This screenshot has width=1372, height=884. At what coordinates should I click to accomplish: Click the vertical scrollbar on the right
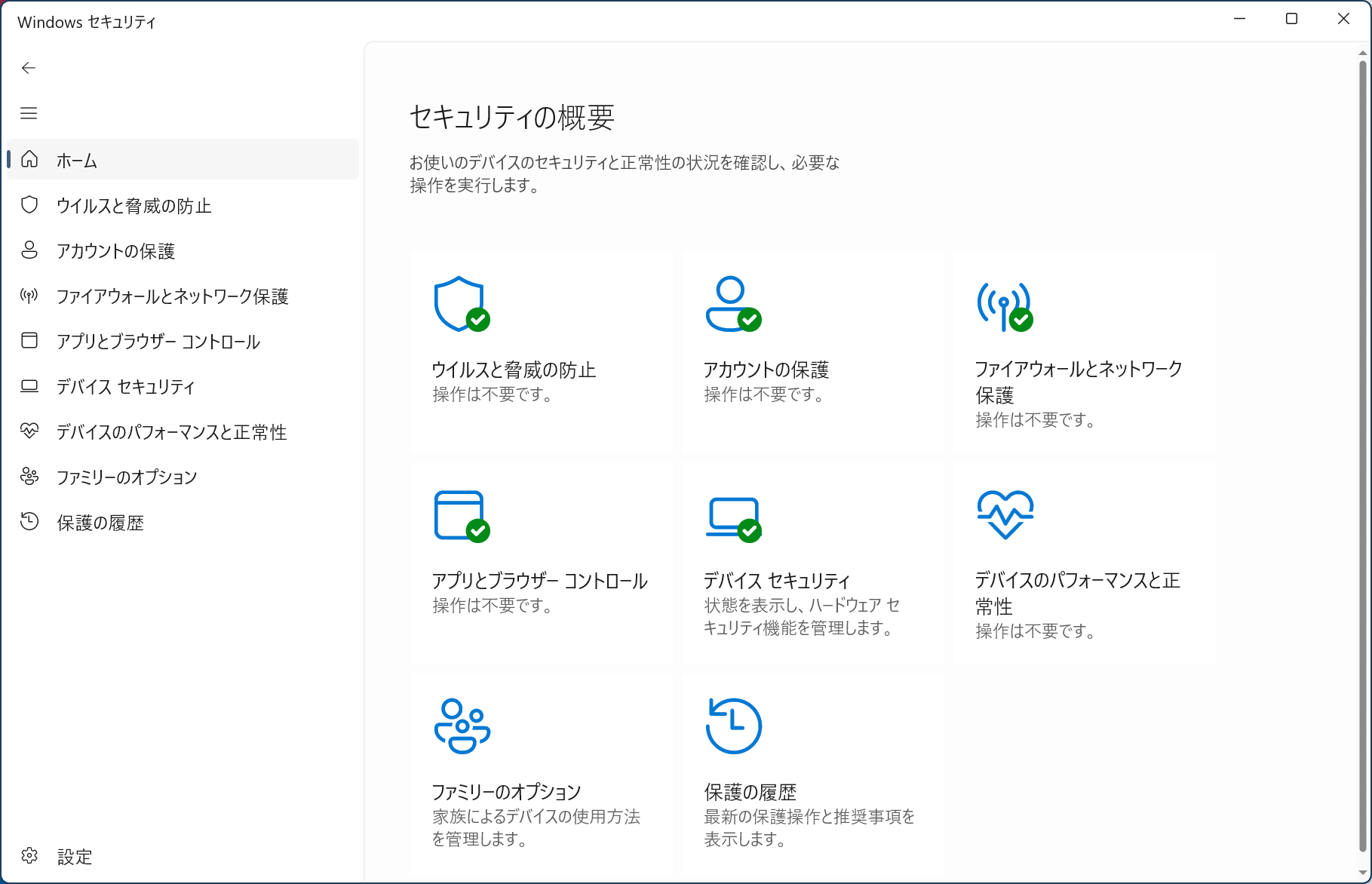point(1362,453)
